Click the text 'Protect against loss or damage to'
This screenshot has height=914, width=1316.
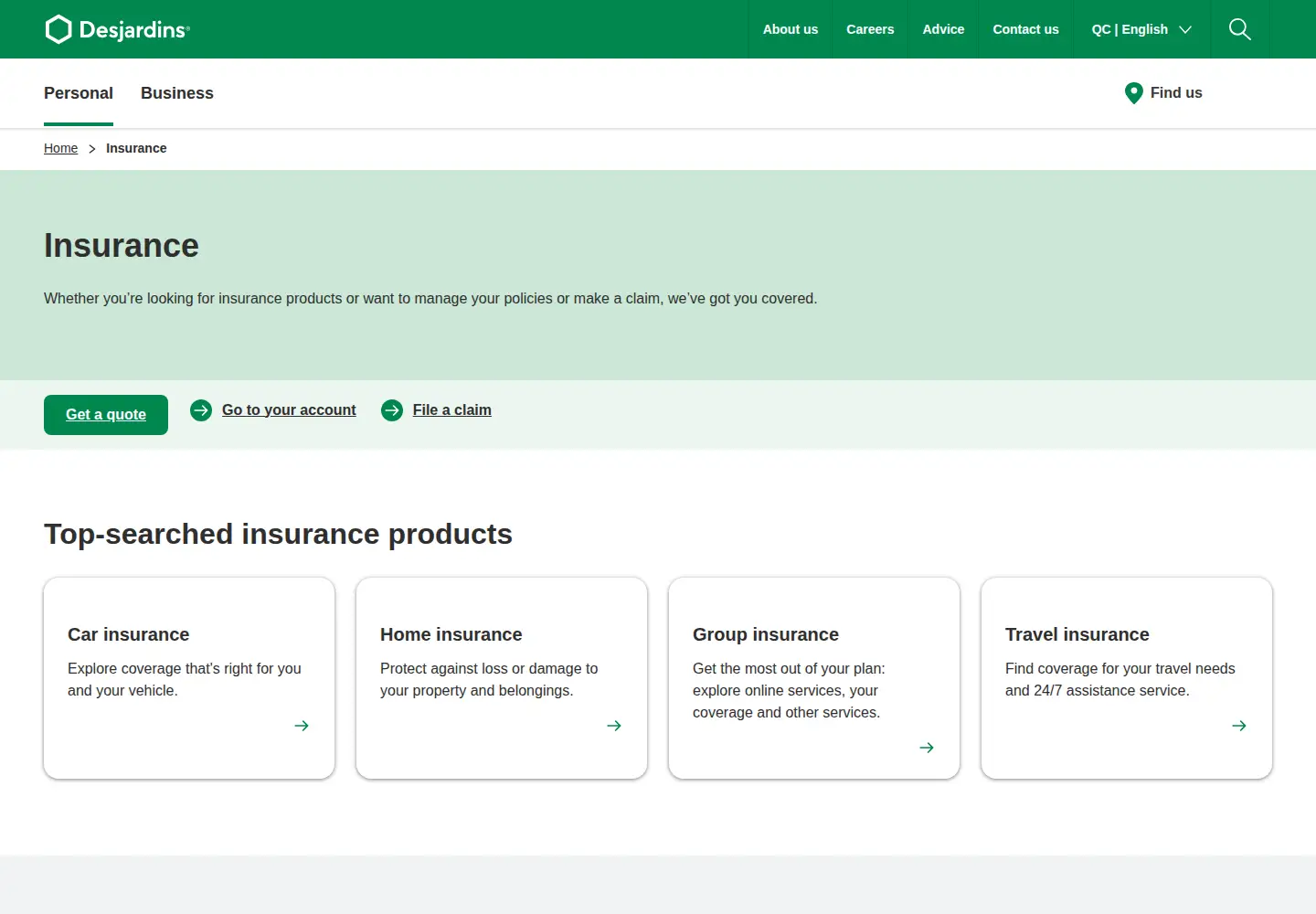pyautogui.click(x=489, y=669)
